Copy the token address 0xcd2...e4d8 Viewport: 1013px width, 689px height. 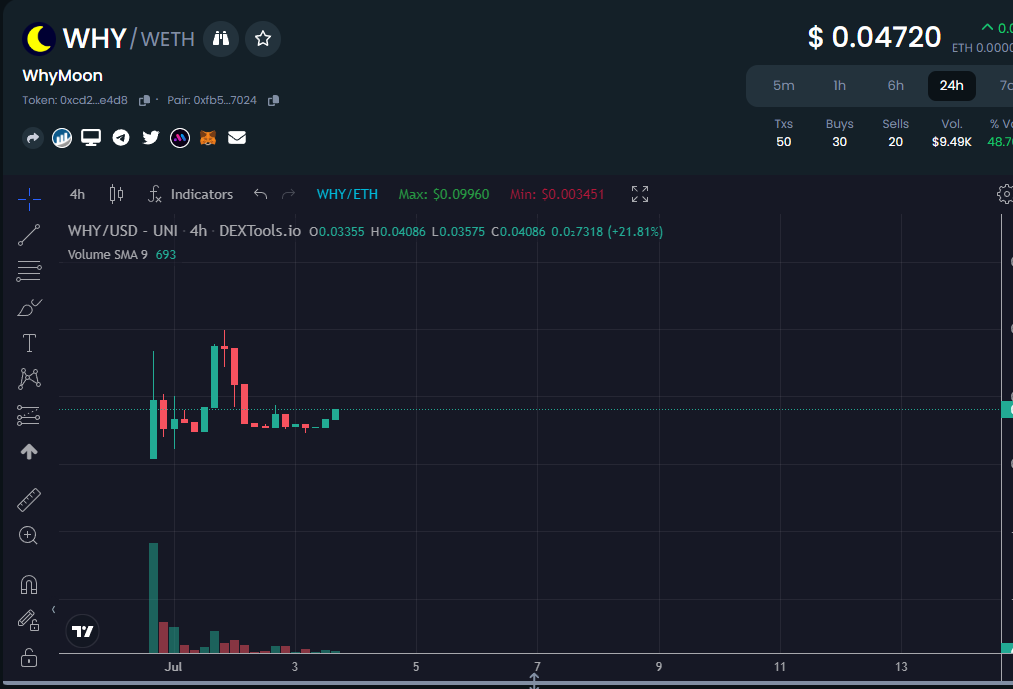coord(144,100)
